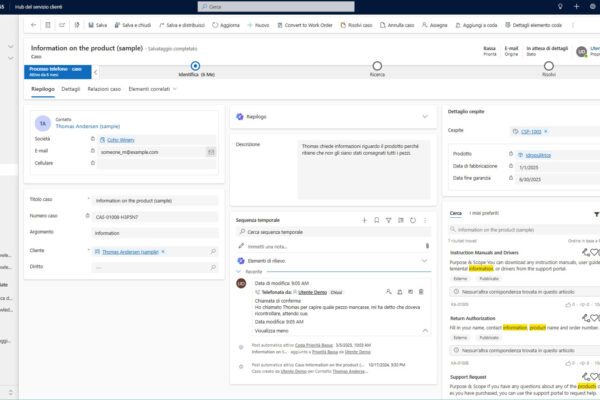The width and height of the screenshot is (600, 400).
Task: Open Thomas Andersen (sample) contact link
Action: (x=88, y=126)
